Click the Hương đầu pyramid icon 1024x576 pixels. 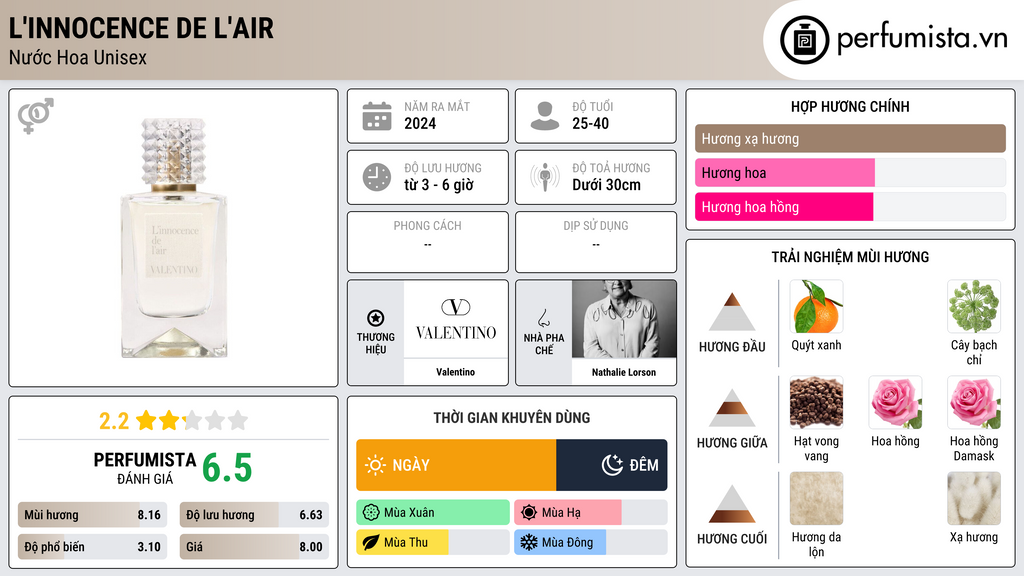tap(732, 312)
